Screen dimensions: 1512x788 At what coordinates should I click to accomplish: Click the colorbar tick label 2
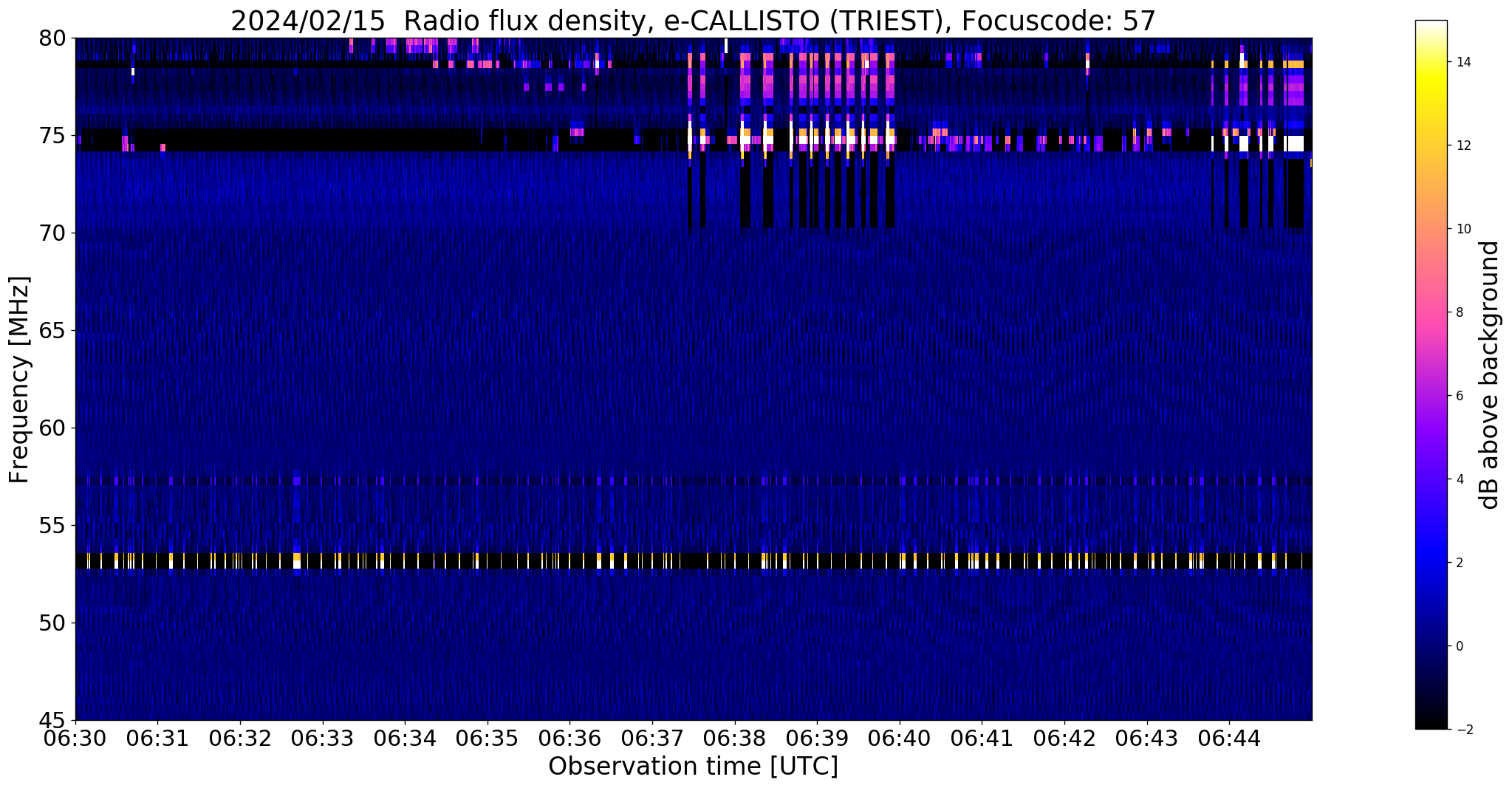pyautogui.click(x=1459, y=563)
